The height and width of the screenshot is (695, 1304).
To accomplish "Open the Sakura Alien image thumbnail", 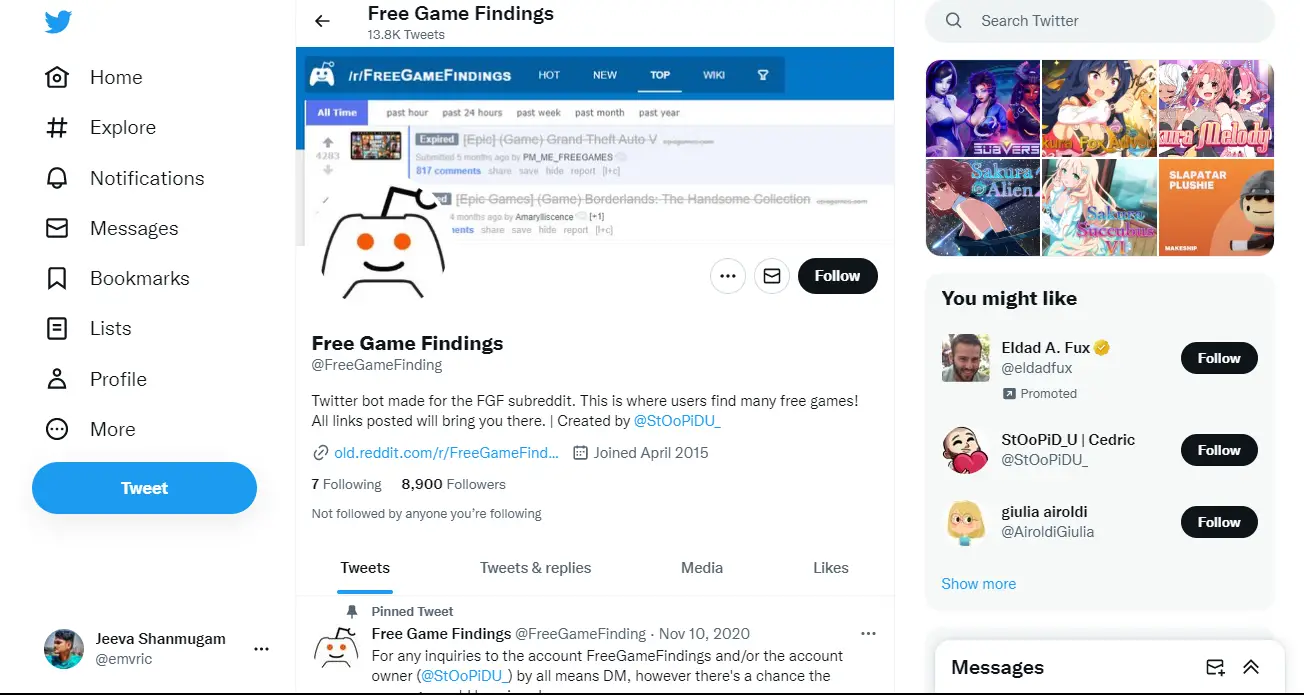I will pos(983,207).
